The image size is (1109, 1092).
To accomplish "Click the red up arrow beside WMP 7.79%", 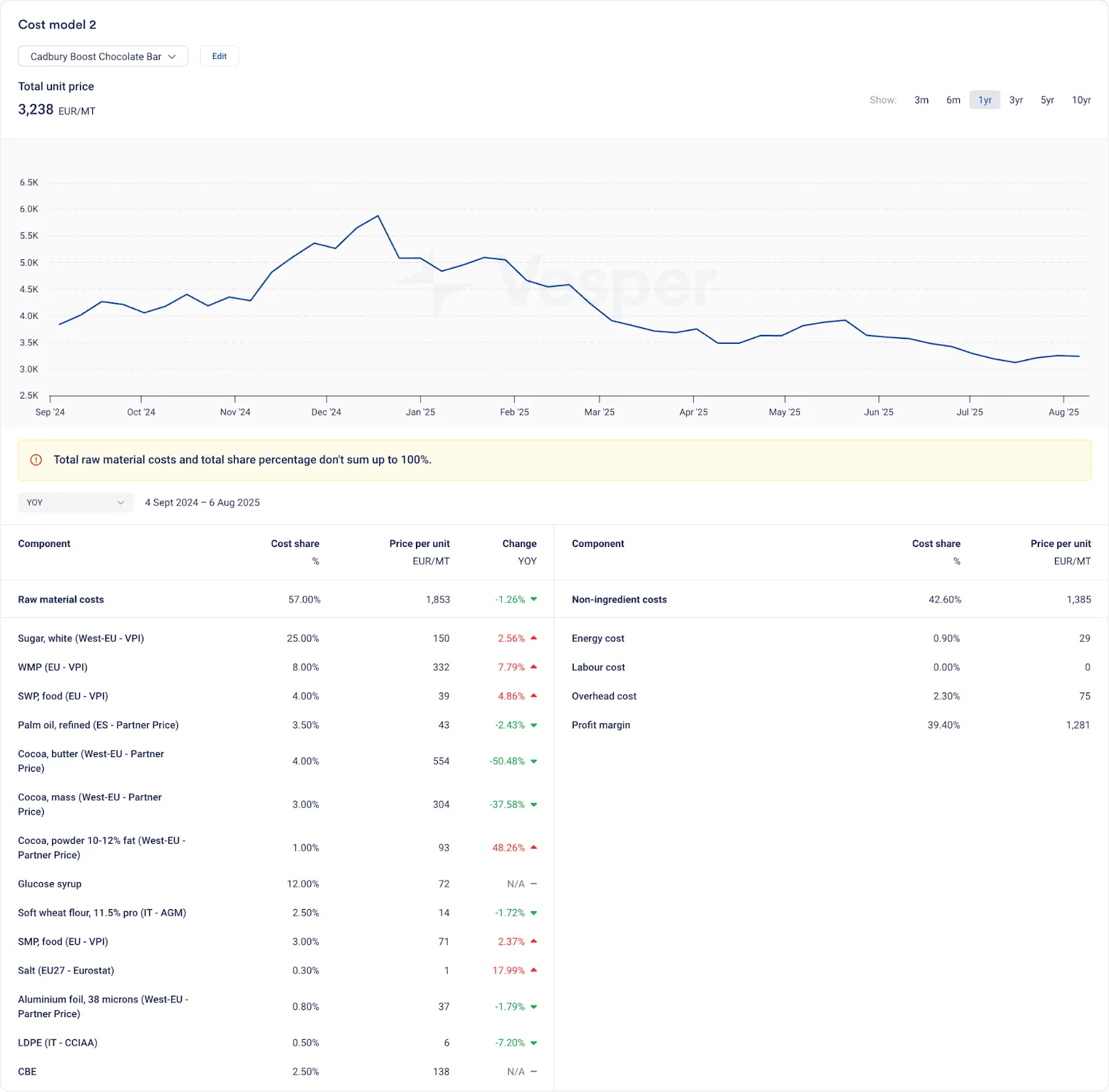I will [x=534, y=667].
